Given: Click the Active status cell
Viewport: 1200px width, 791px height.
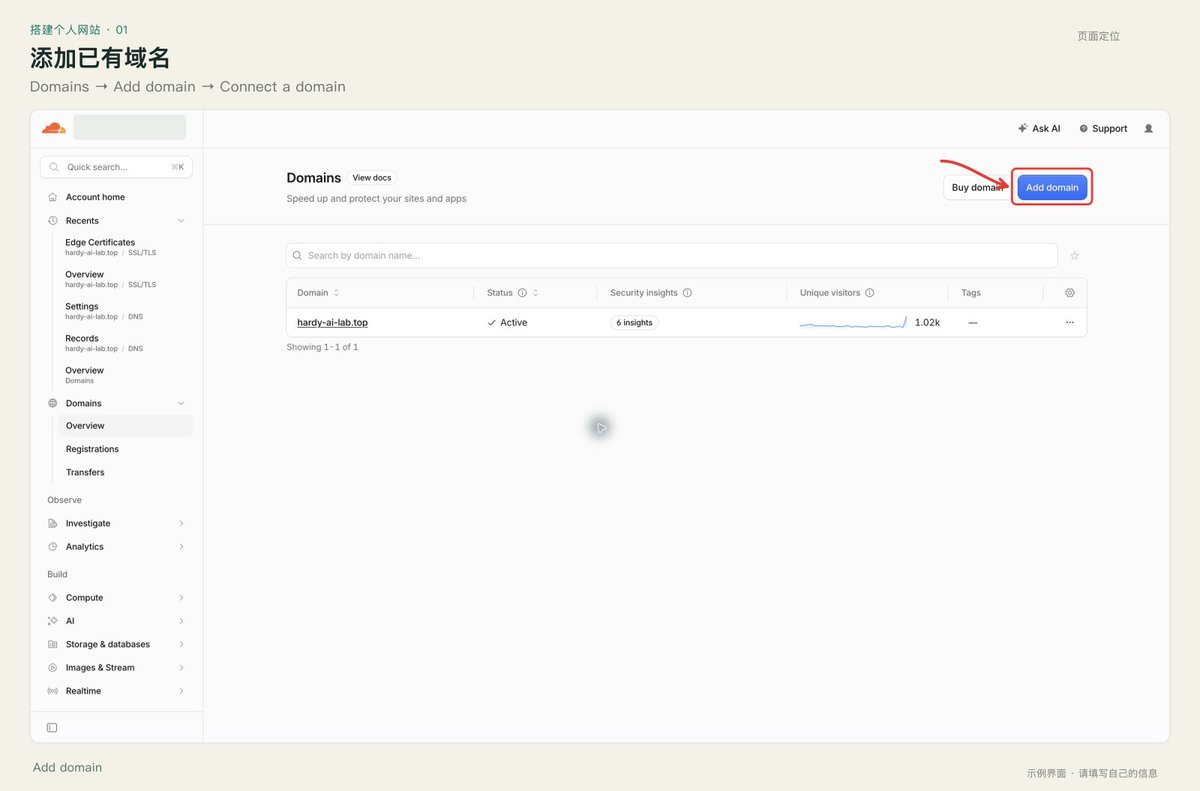Looking at the screenshot, I should click(507, 323).
